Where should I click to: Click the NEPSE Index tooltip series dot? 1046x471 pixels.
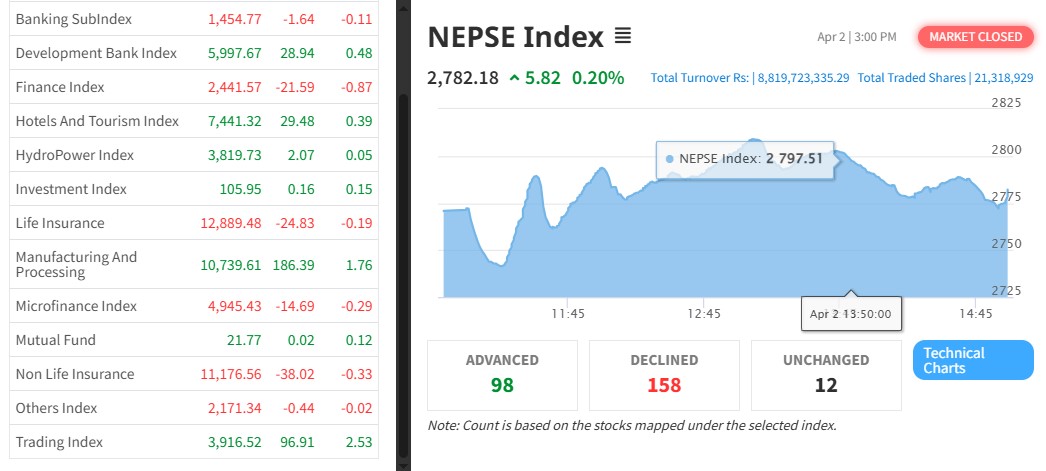click(669, 158)
